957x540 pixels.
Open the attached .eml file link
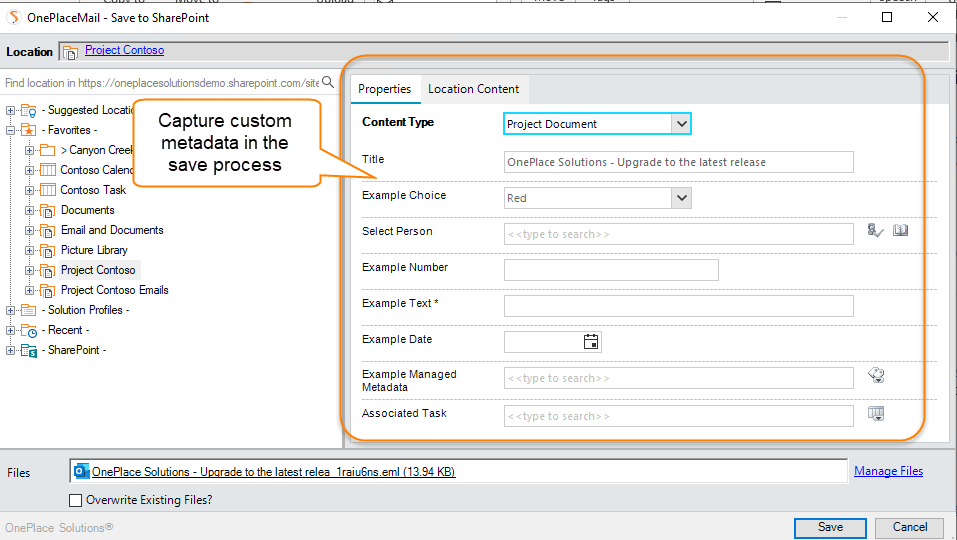click(x=273, y=472)
